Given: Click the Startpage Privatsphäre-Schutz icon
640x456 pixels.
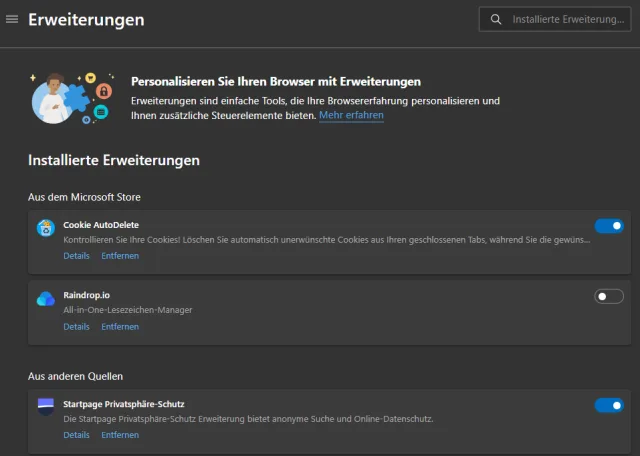Looking at the screenshot, I should [46, 407].
